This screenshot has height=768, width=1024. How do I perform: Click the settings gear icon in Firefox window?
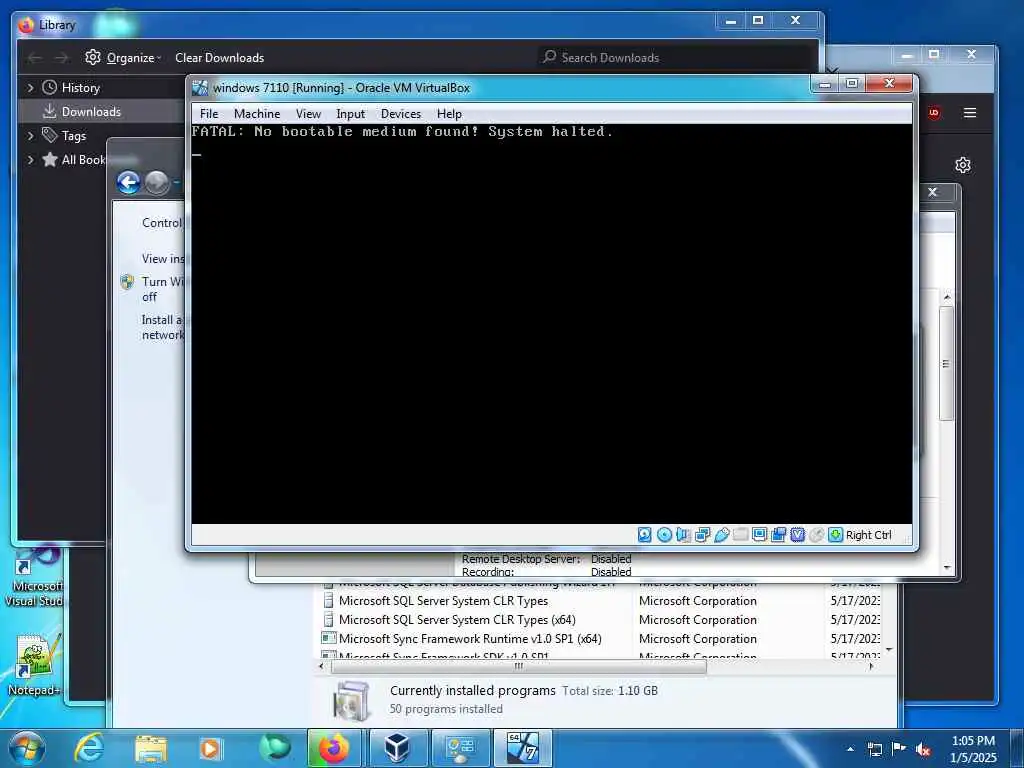[x=963, y=165]
